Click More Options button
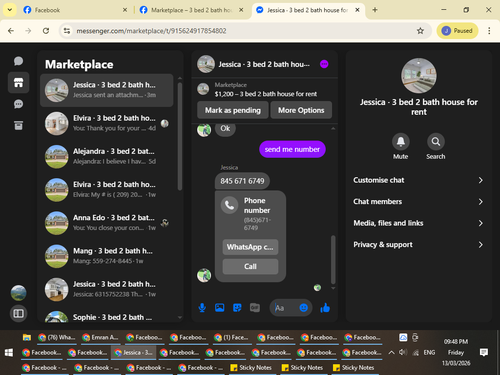The image size is (500, 375). point(301,110)
